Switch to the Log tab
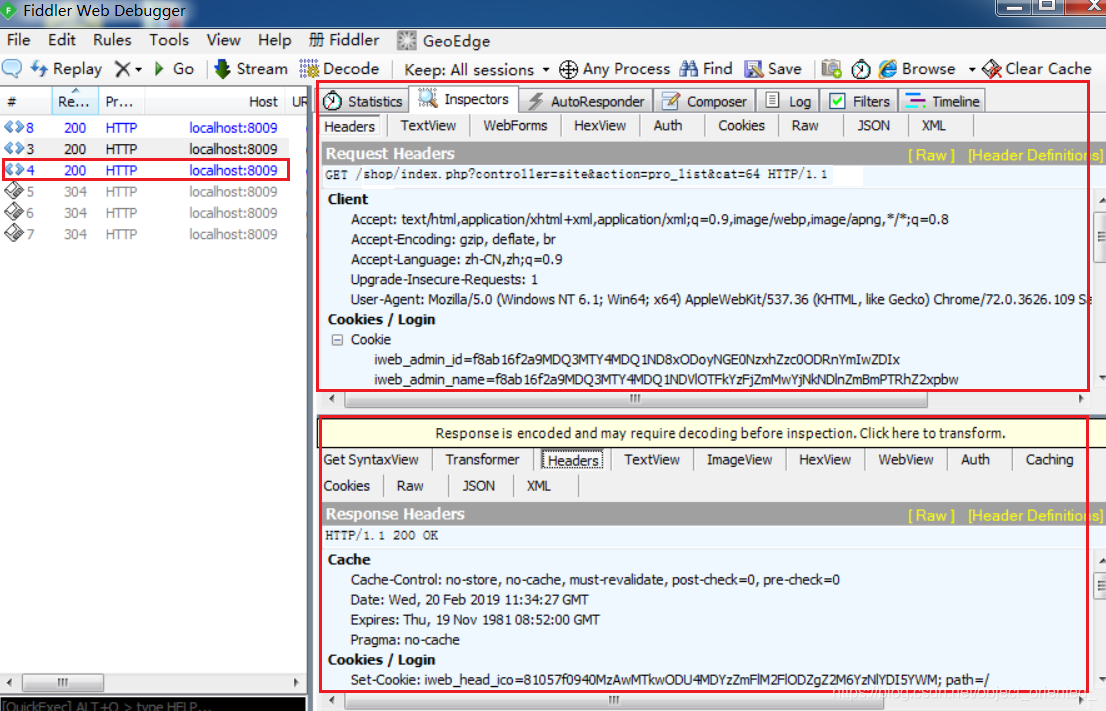This screenshot has height=711, width=1106. (788, 101)
